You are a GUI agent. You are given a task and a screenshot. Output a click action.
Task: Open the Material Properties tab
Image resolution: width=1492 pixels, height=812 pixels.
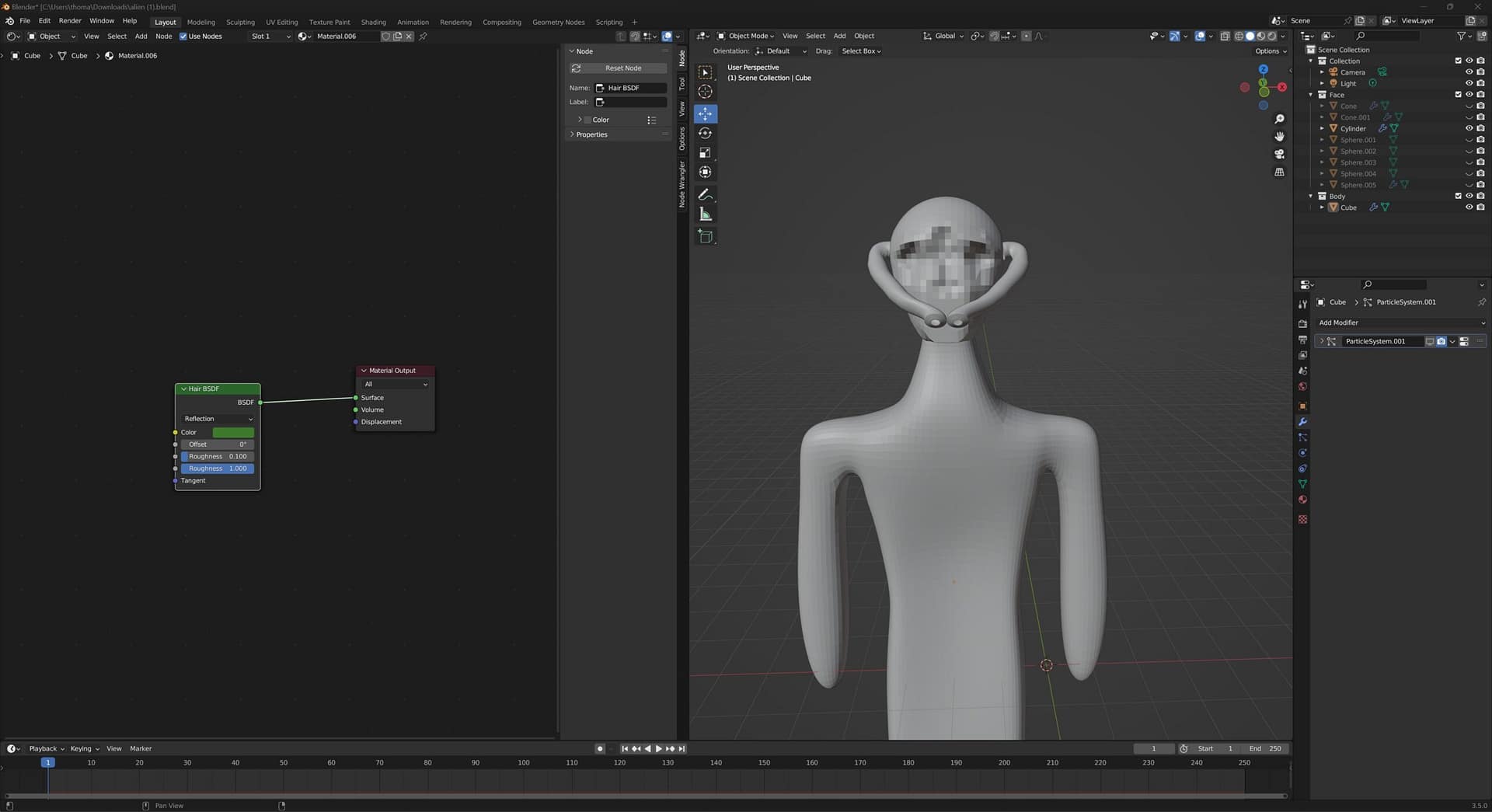tap(1302, 500)
